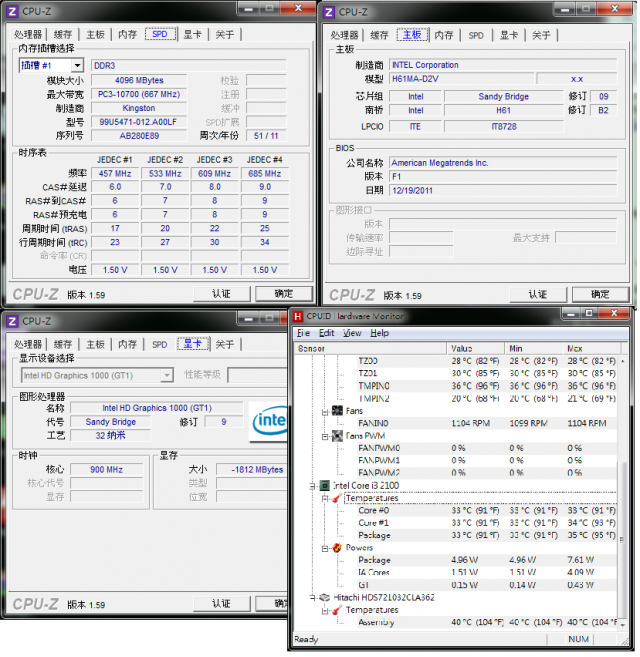Click the 4096 MBytes module size field

139,80
